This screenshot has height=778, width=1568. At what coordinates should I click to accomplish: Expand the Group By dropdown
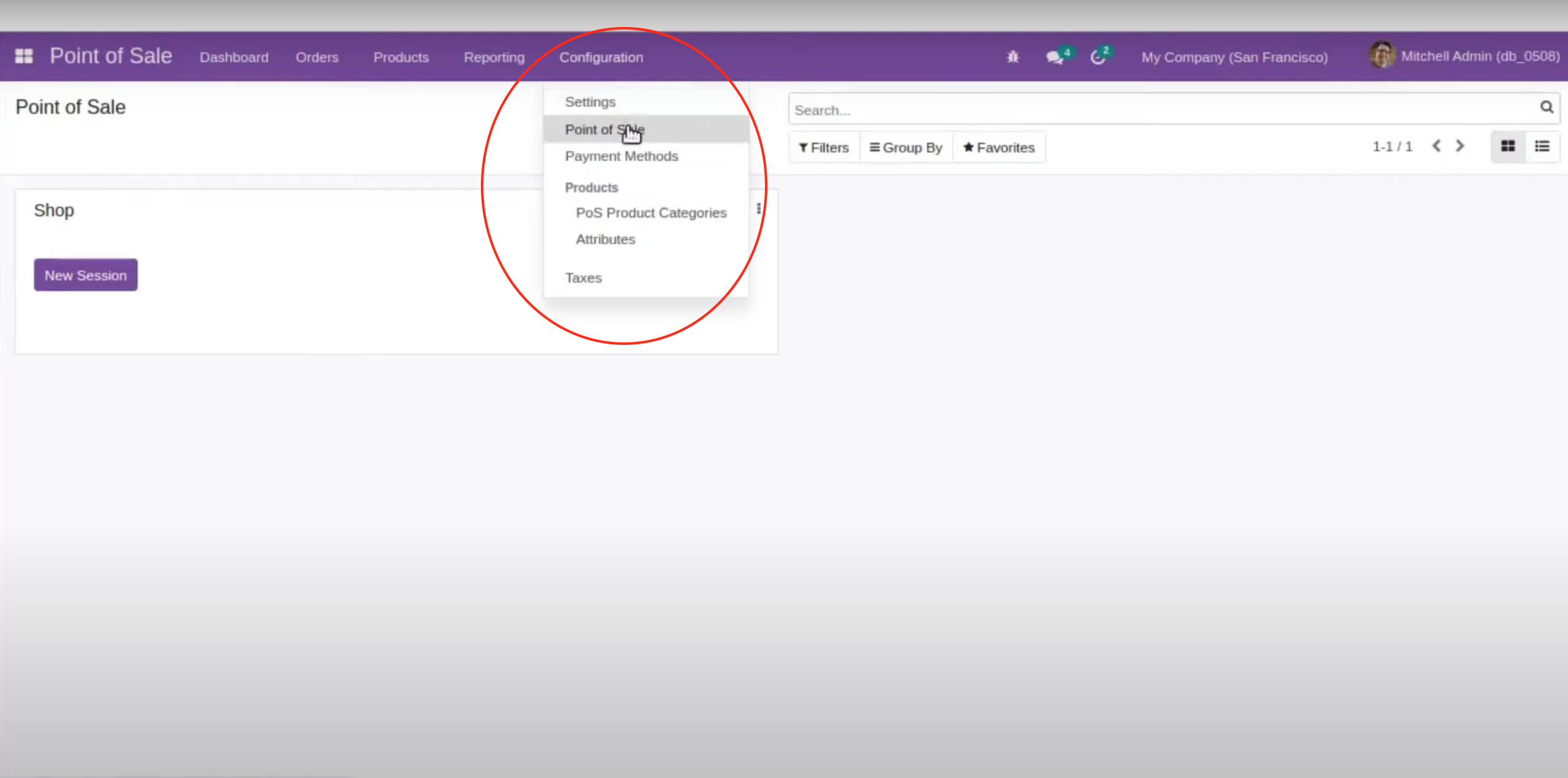[x=906, y=148]
